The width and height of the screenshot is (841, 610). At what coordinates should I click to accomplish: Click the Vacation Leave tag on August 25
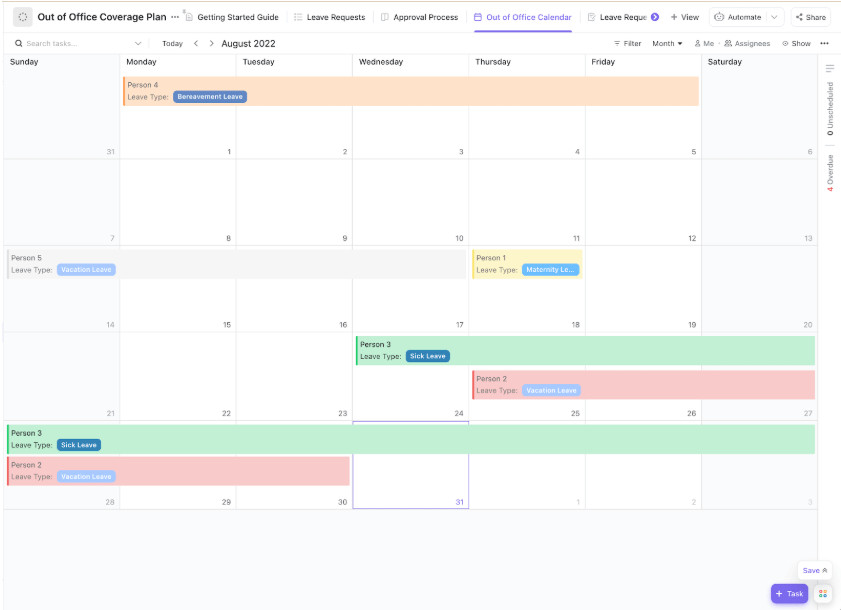551,390
